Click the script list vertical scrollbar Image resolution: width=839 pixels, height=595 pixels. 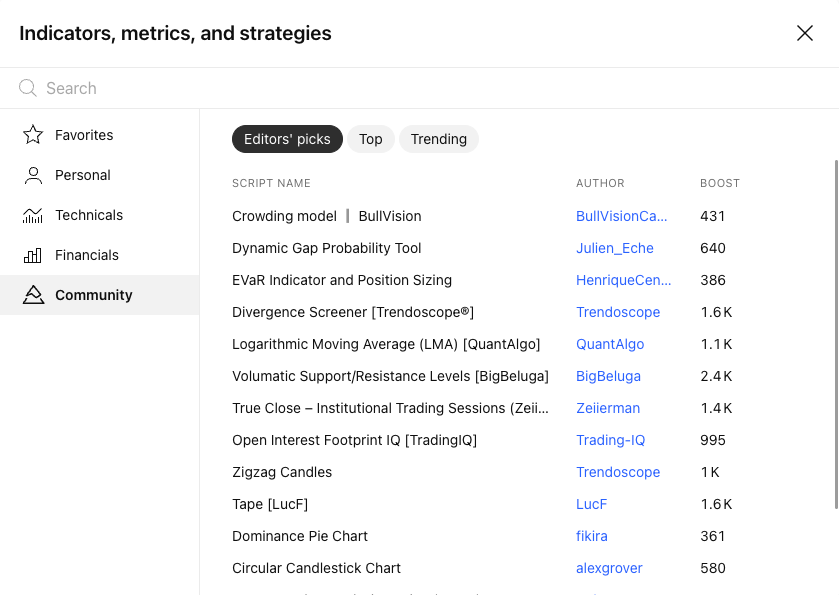click(836, 334)
